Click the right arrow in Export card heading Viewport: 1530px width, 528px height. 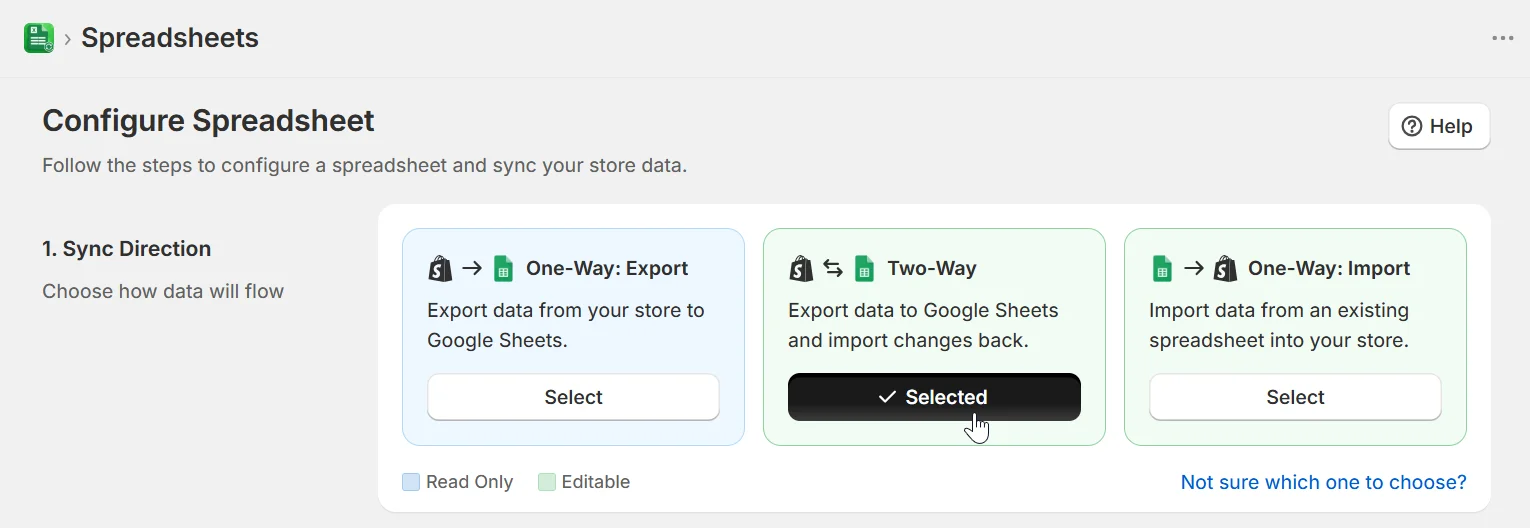[x=472, y=268]
